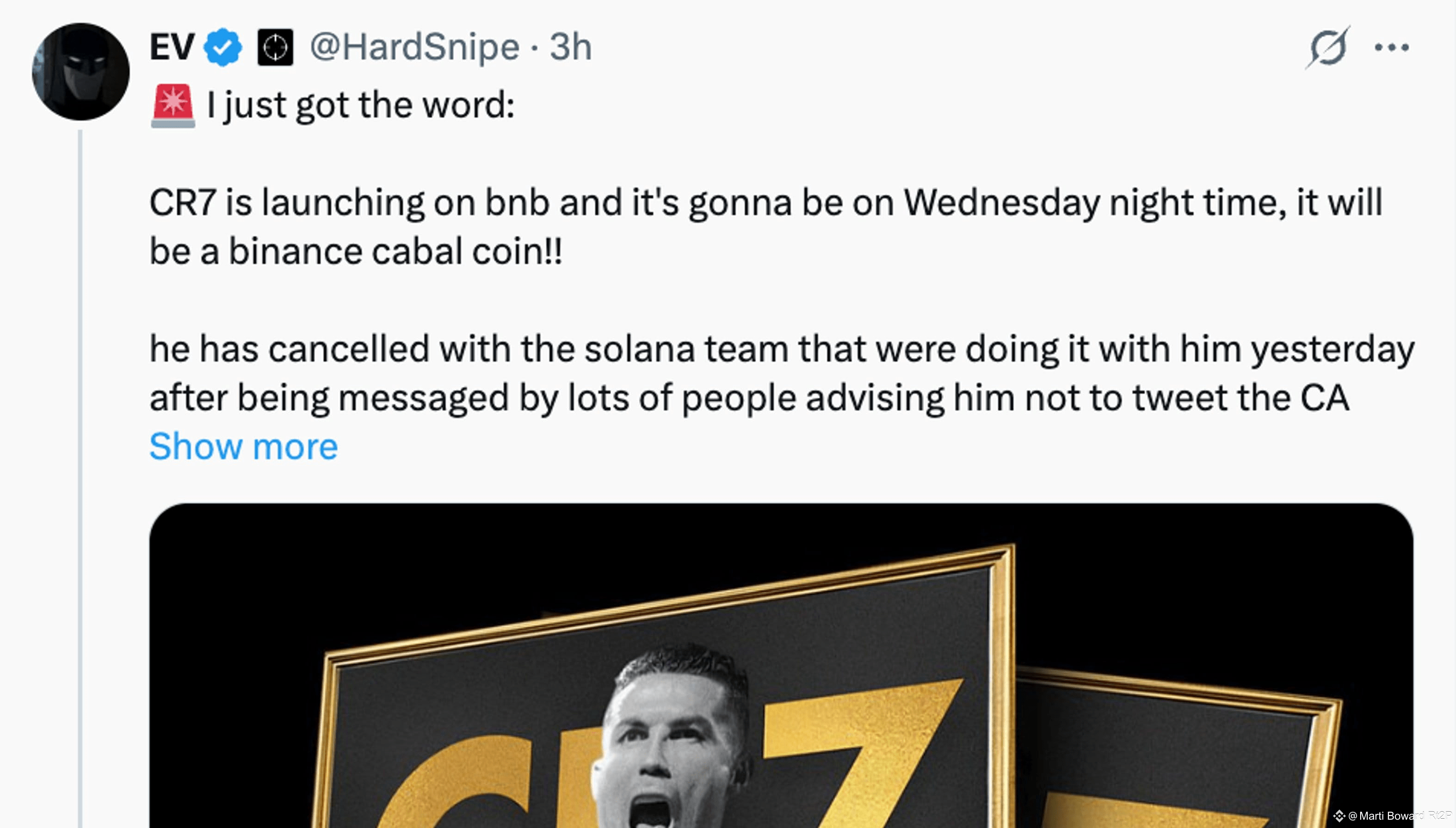Click the 3h timestamp
Screen dimensions: 1456x828
pyautogui.click(x=570, y=47)
